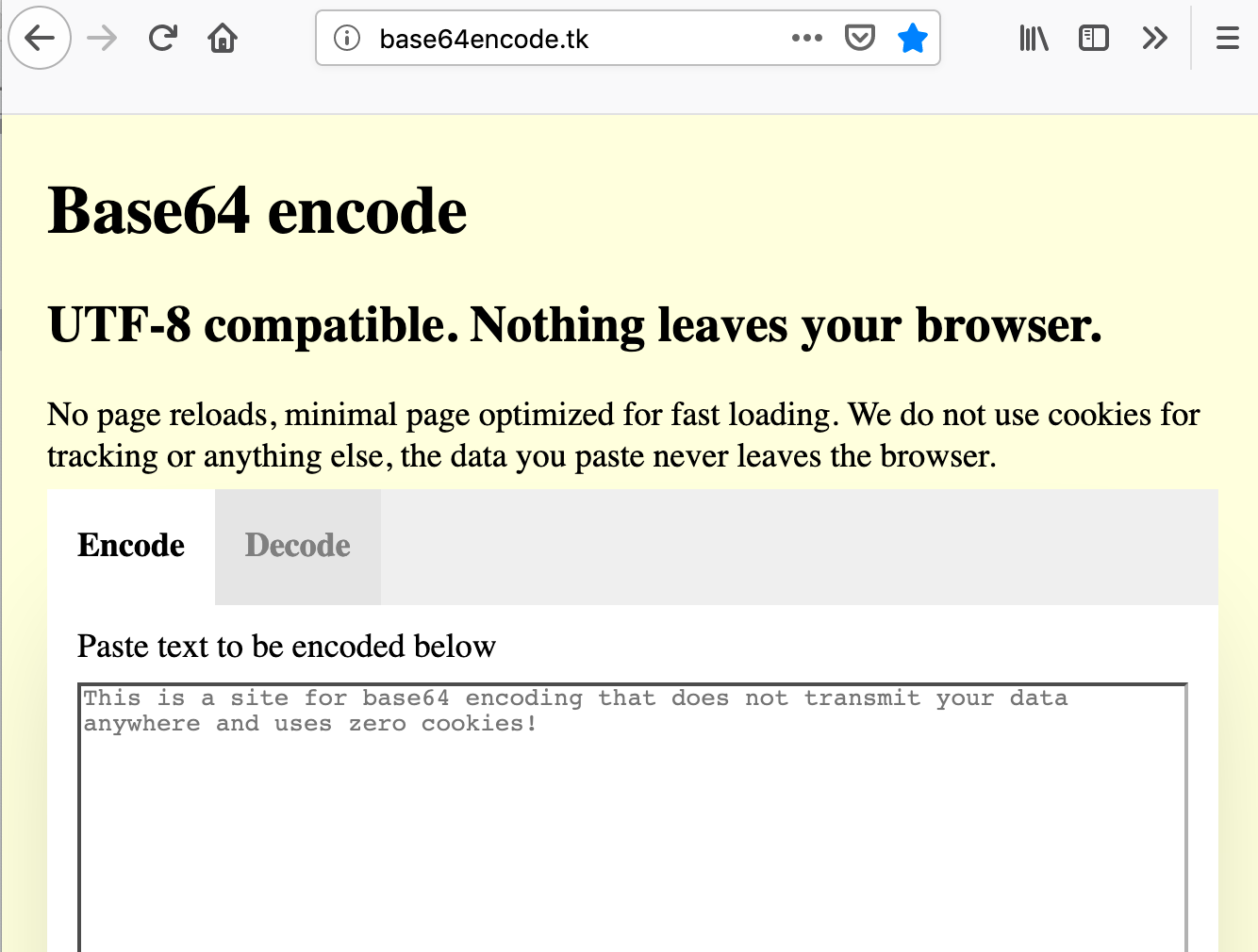The width and height of the screenshot is (1258, 952).
Task: Click the forward navigation arrow
Action: (101, 38)
